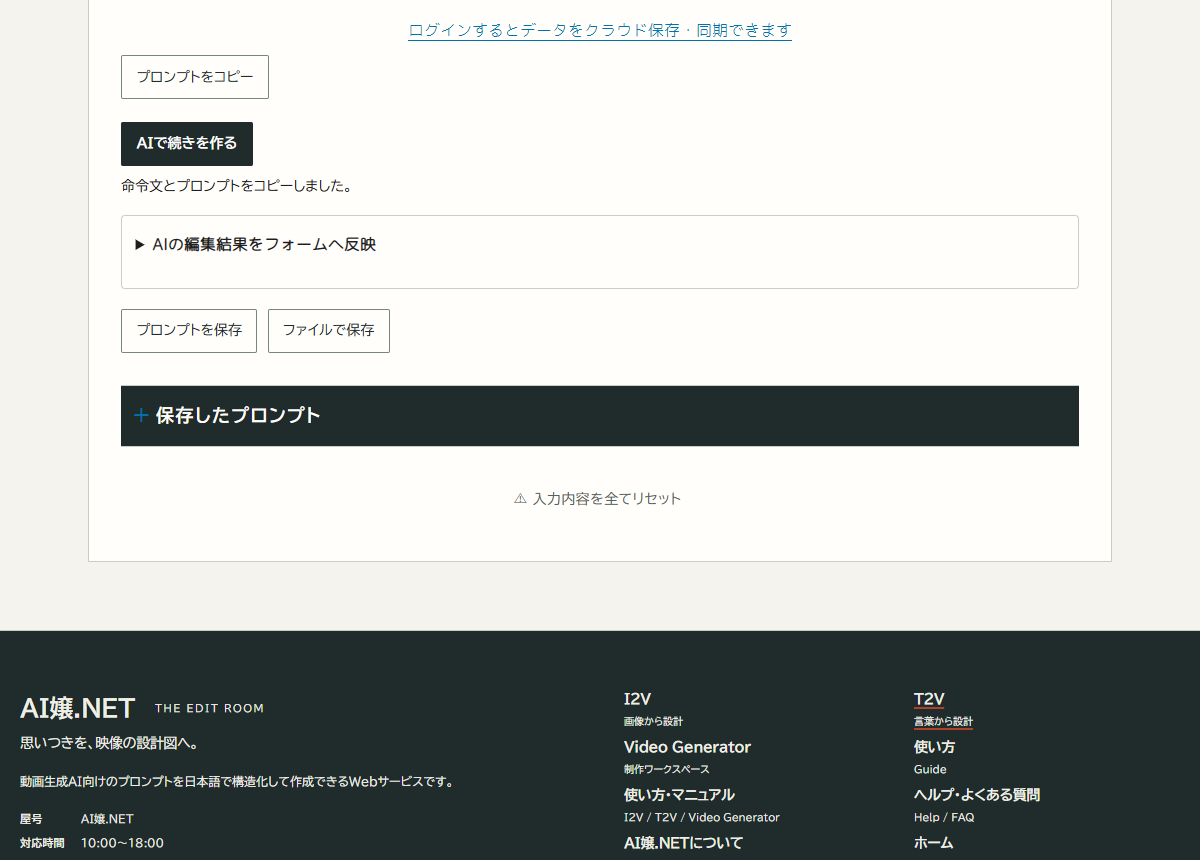Image resolution: width=1200 pixels, height=860 pixels.
Task: Open the T2V footer link
Action: click(929, 699)
